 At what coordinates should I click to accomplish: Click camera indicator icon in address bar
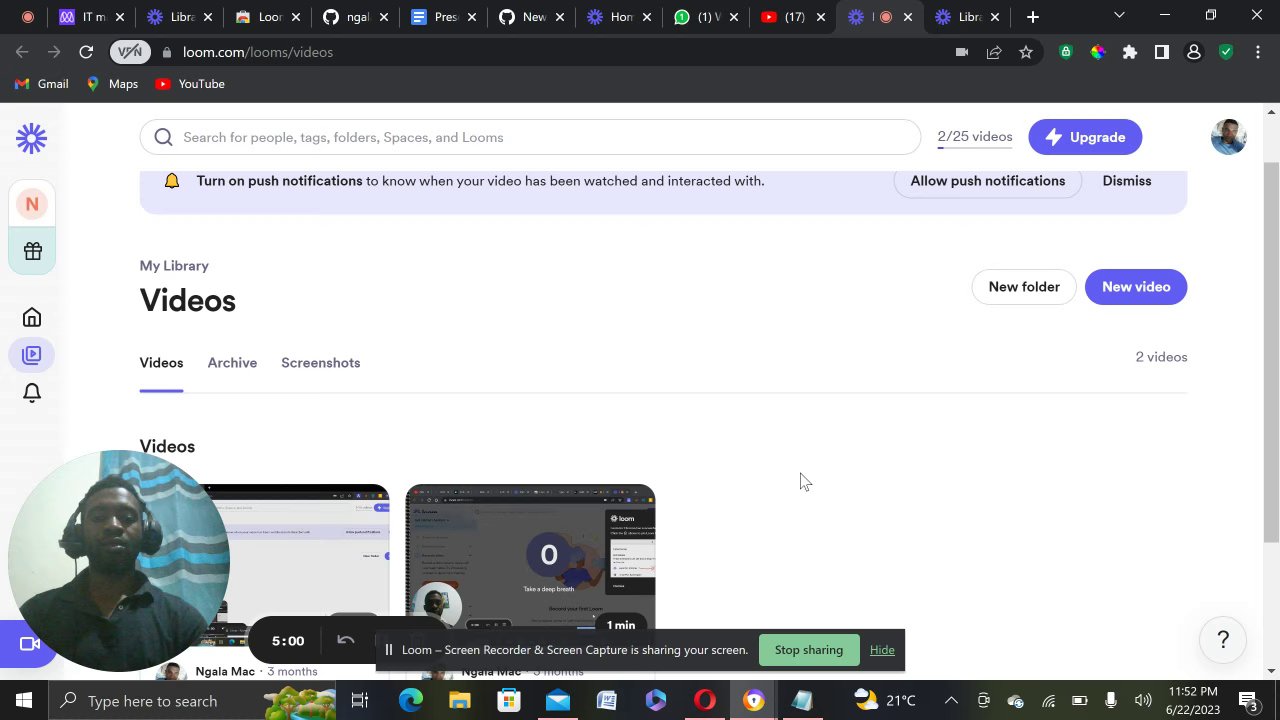(x=962, y=52)
